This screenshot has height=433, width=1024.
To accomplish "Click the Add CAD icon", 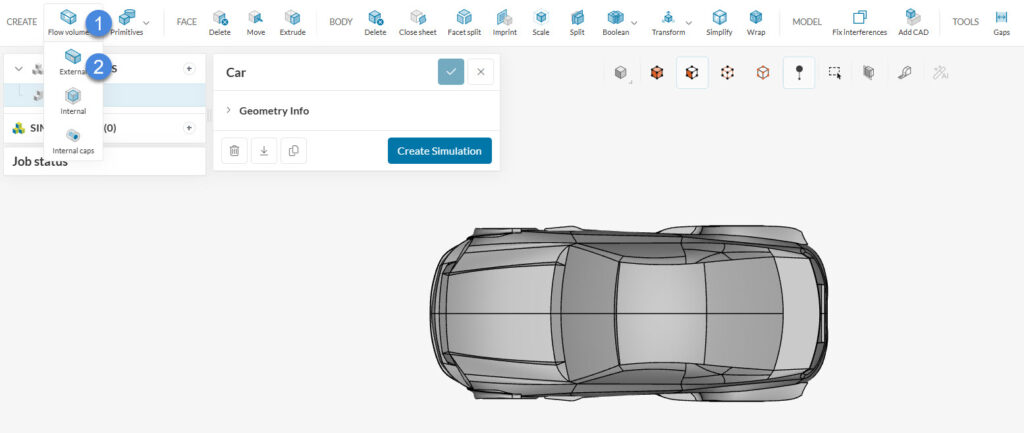I will coord(912,21).
